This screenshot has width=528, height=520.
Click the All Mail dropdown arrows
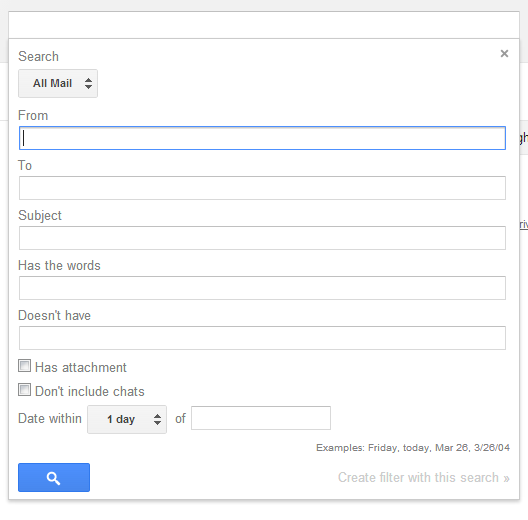point(88,84)
